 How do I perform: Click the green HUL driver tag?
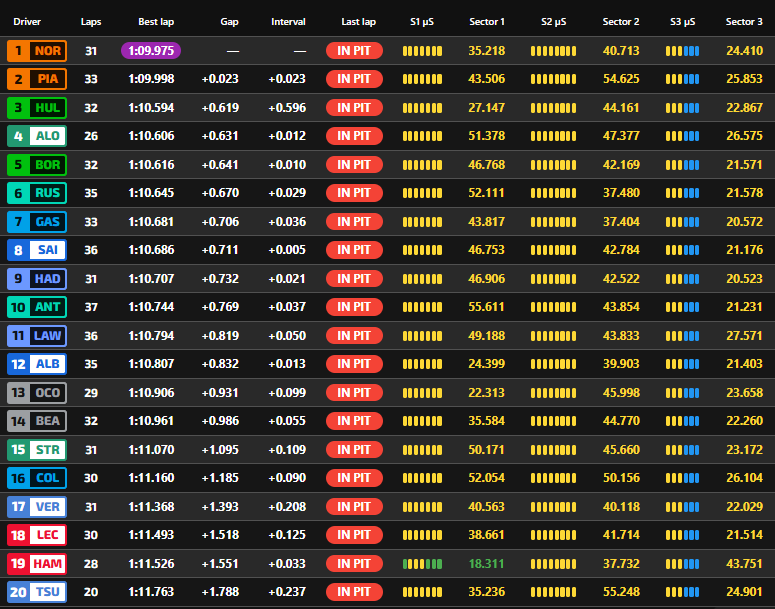[x=36, y=108]
